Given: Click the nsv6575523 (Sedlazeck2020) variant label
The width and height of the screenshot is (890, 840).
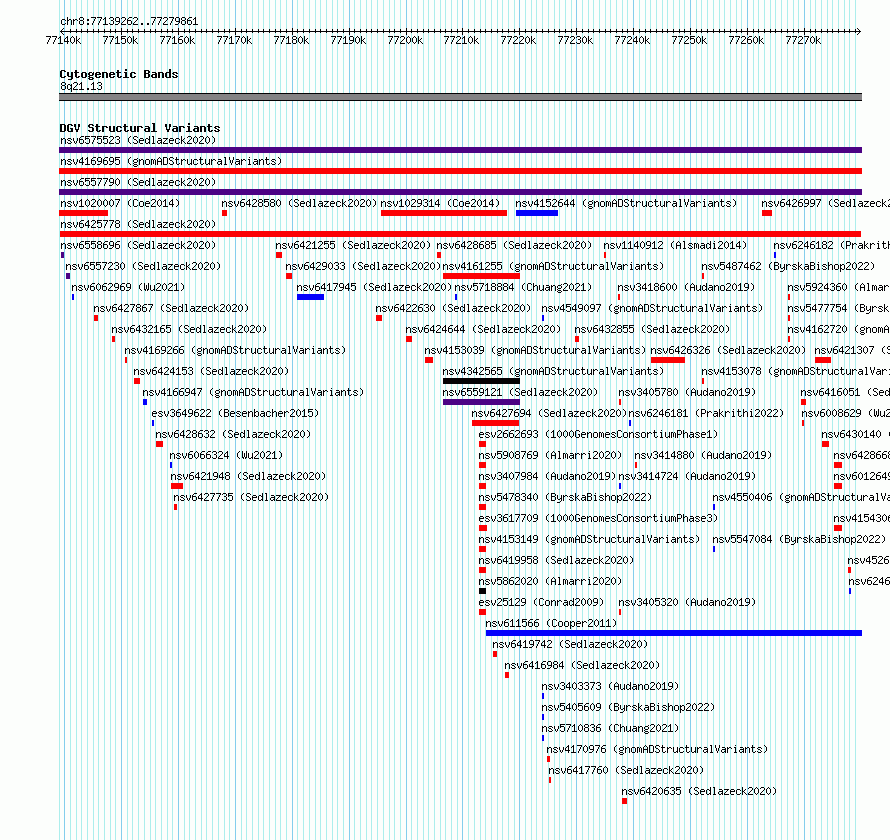Looking at the screenshot, I should click(x=138, y=140).
